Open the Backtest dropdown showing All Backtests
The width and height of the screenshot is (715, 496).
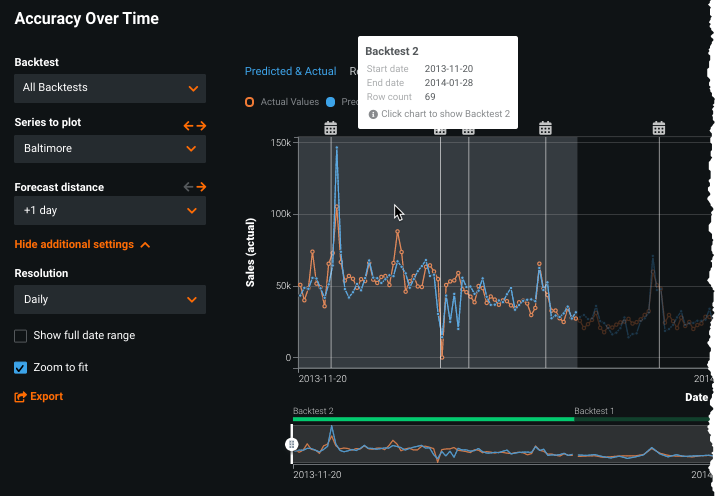(110, 88)
